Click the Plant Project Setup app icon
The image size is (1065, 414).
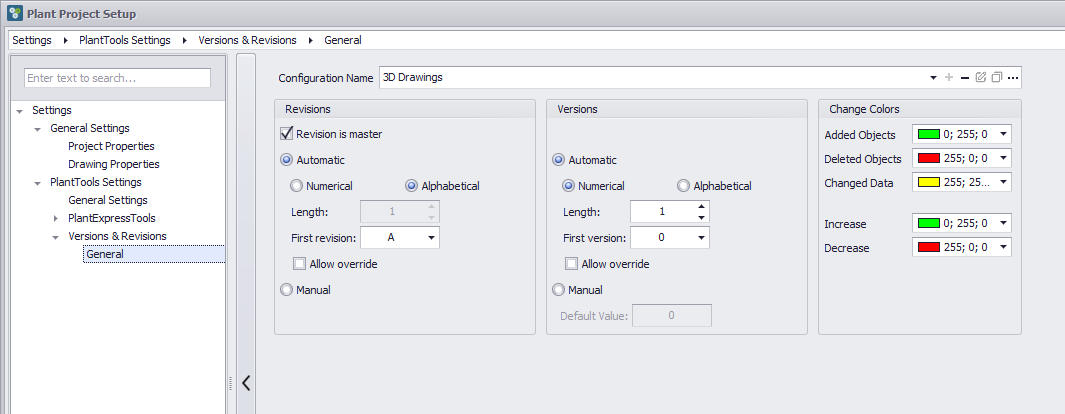(14, 14)
